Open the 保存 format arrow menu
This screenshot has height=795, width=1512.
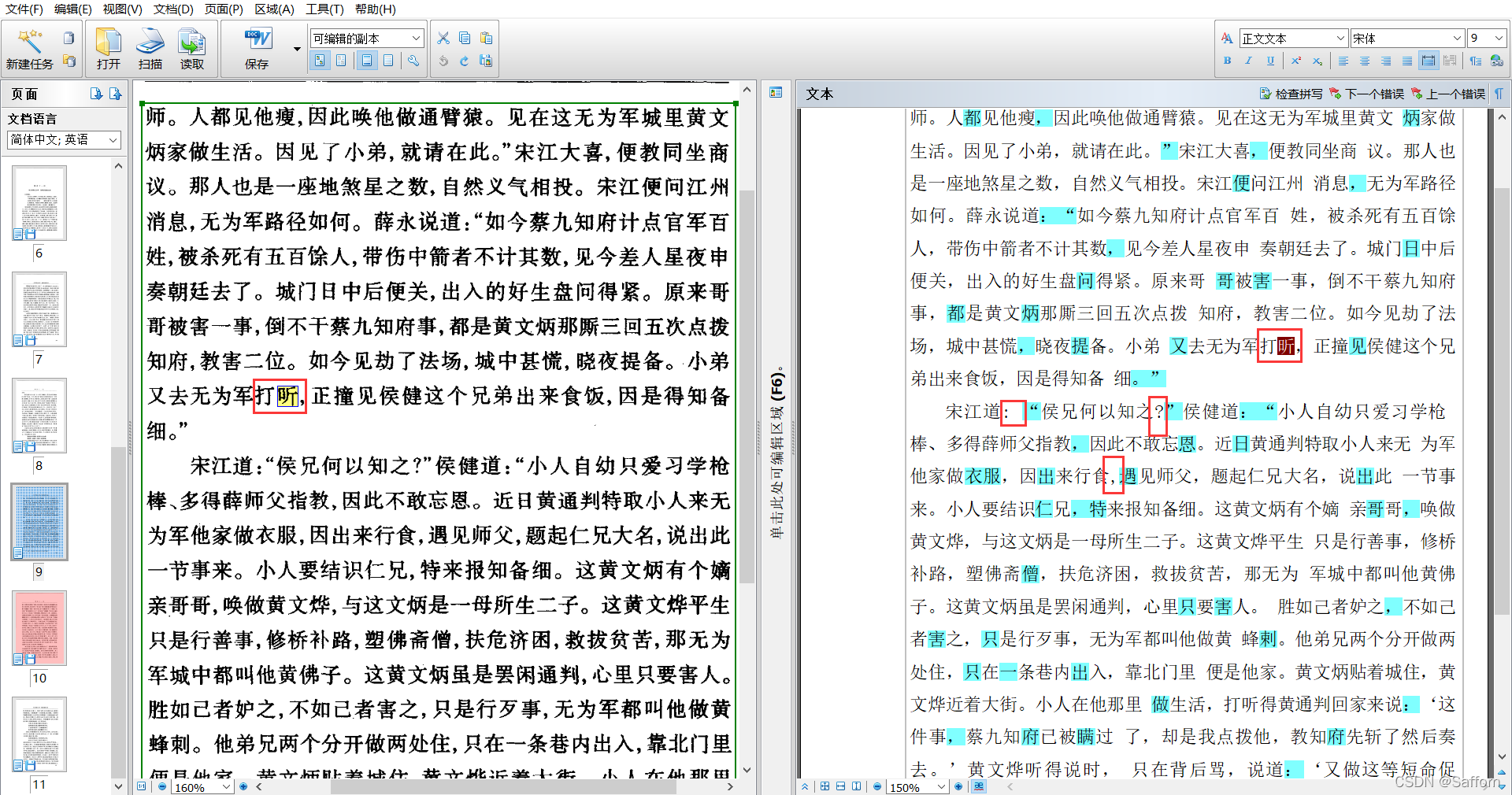(297, 49)
